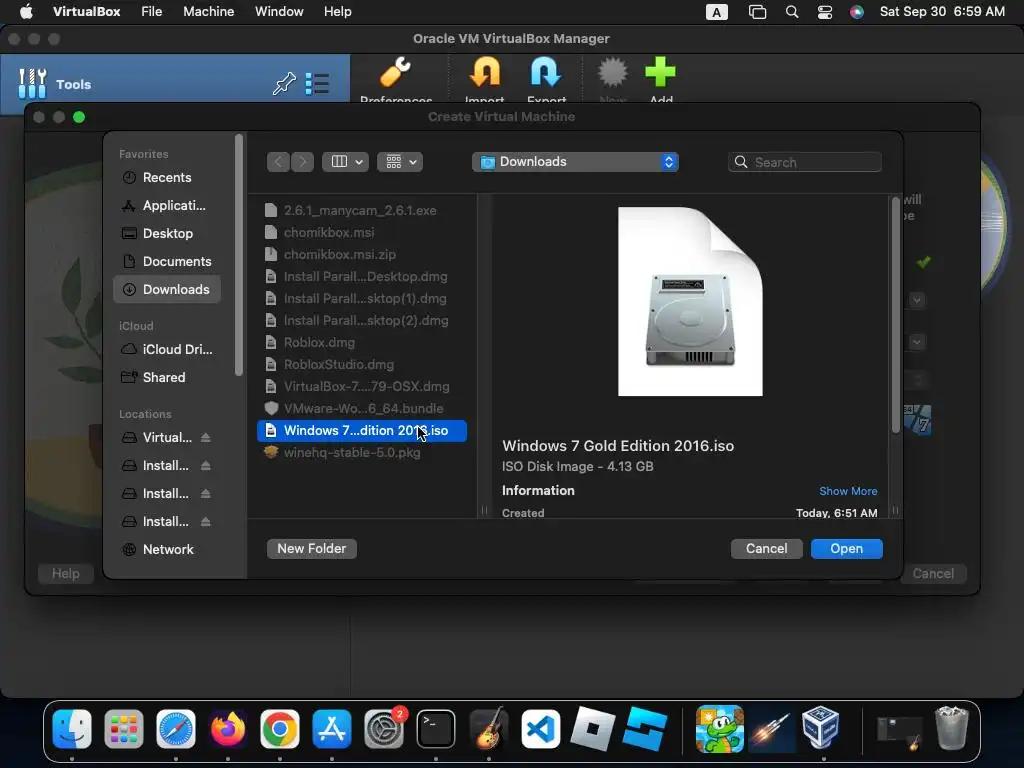1024x768 pixels.
Task: Open Siri from the menu bar
Action: tap(857, 12)
